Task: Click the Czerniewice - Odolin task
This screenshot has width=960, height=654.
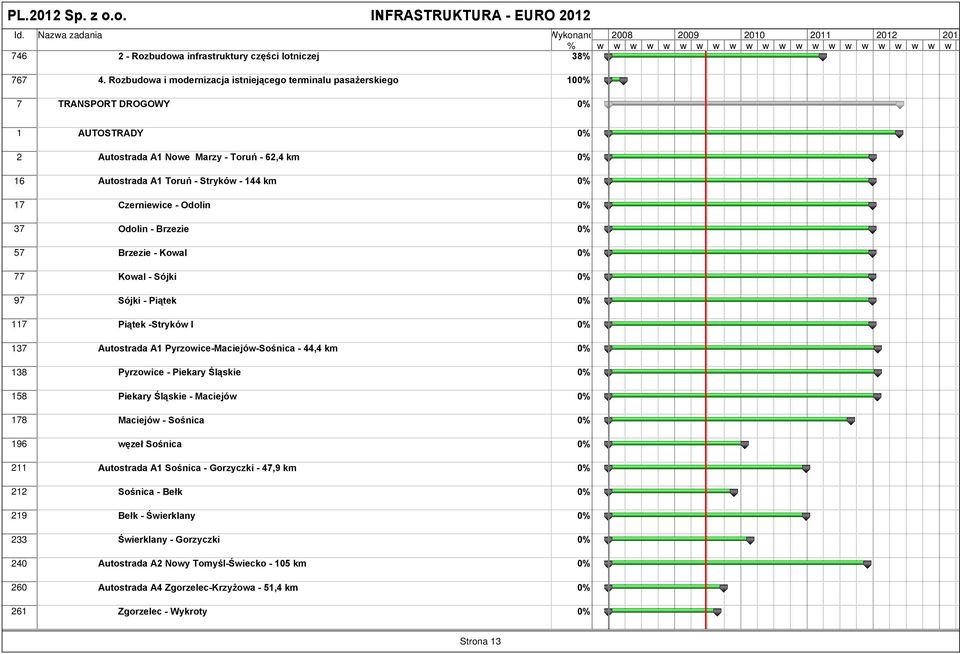Action: pyautogui.click(x=164, y=205)
